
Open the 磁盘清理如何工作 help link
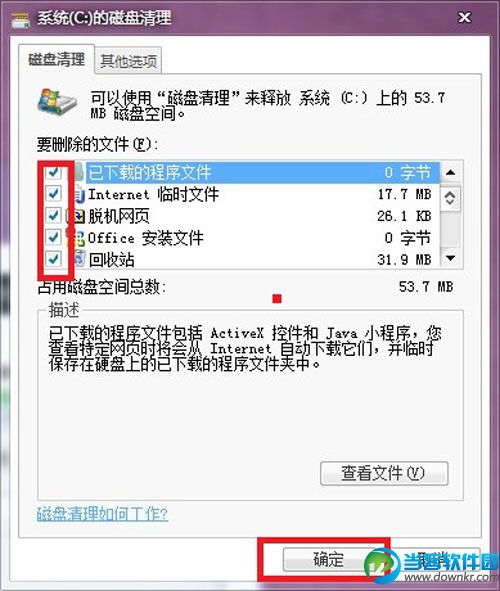pos(102,513)
